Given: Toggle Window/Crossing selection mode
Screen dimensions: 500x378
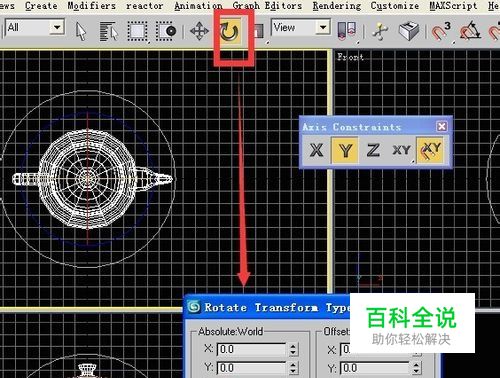Looking at the screenshot, I should [x=166, y=31].
